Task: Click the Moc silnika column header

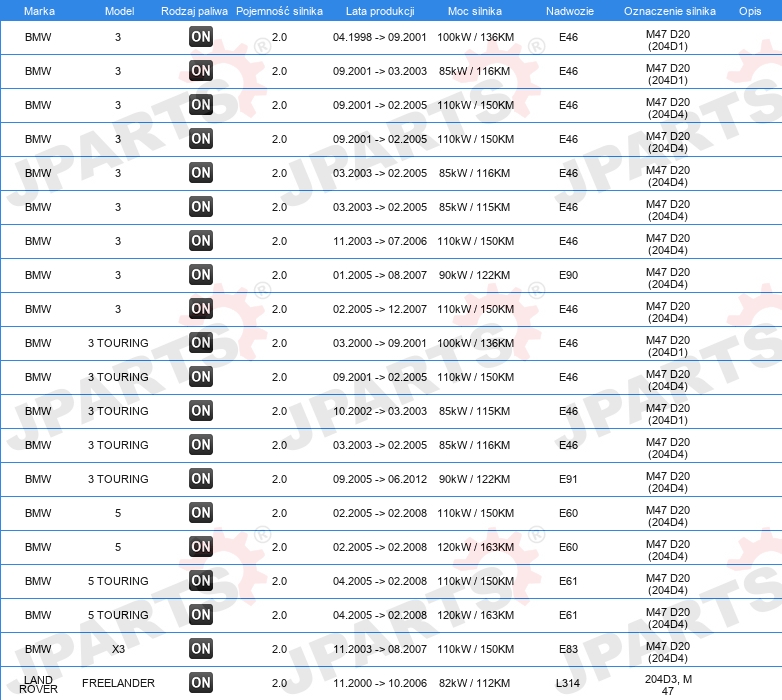Action: 475,11
